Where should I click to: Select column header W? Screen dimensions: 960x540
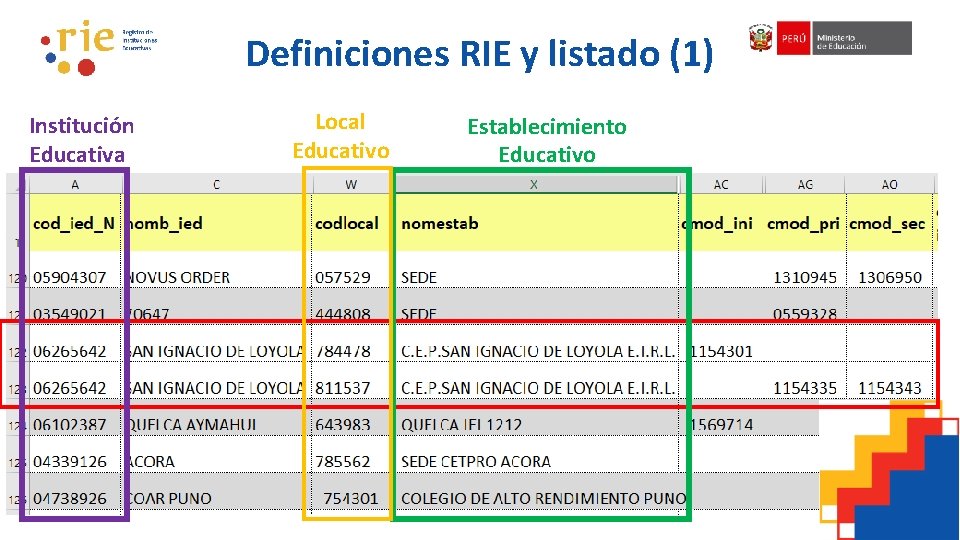pyautogui.click(x=351, y=184)
